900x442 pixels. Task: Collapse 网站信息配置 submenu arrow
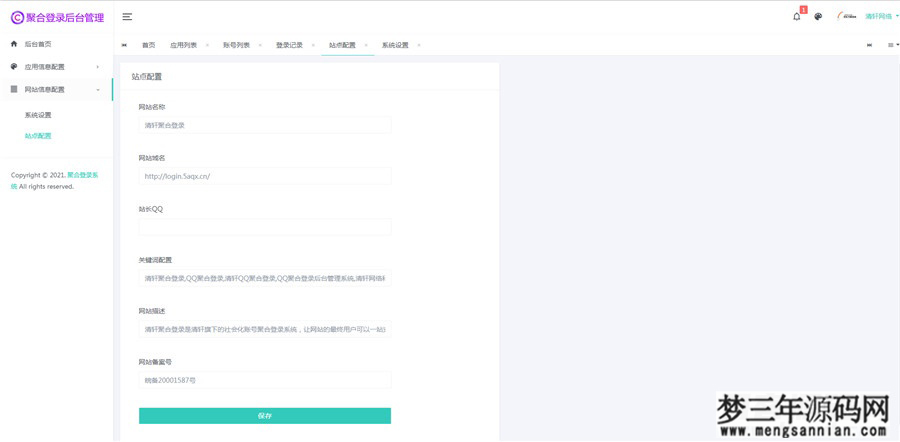point(98,90)
